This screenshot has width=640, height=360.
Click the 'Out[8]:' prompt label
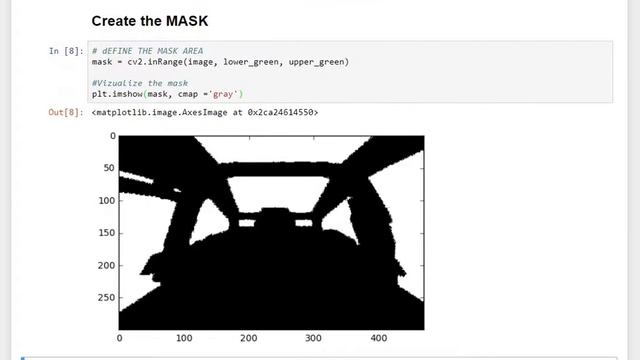click(66, 112)
